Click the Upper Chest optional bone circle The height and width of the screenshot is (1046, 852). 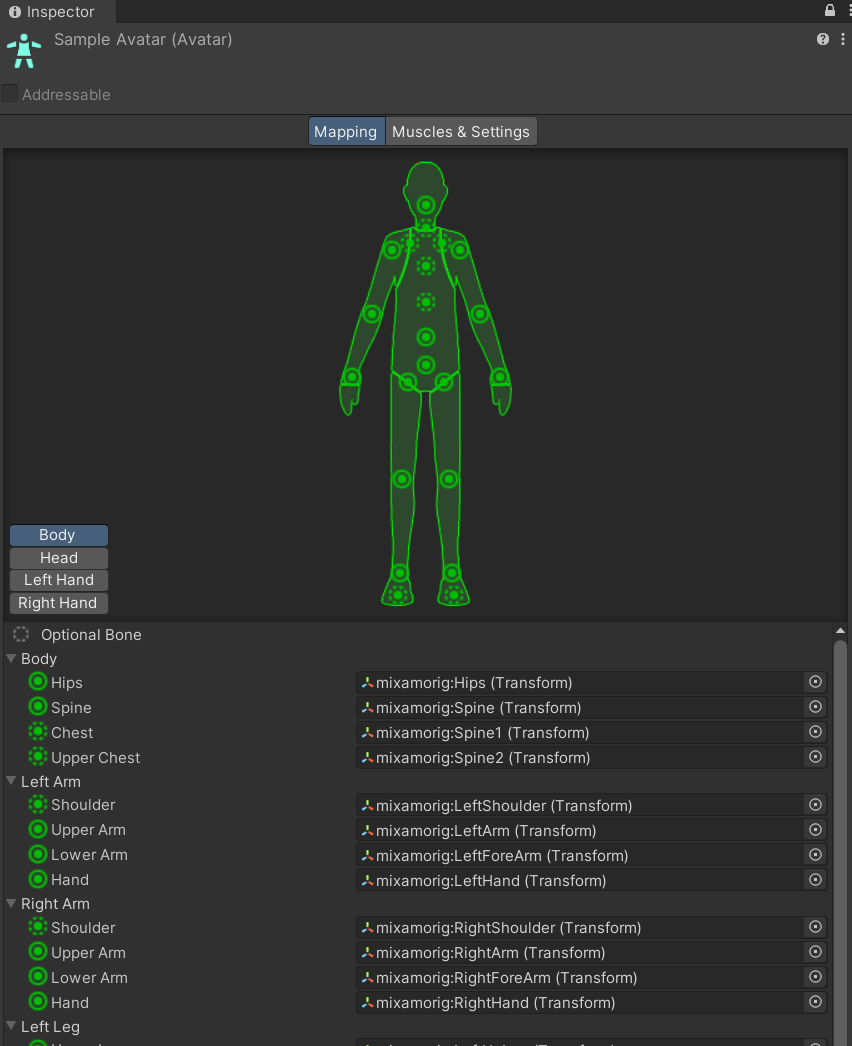38,756
